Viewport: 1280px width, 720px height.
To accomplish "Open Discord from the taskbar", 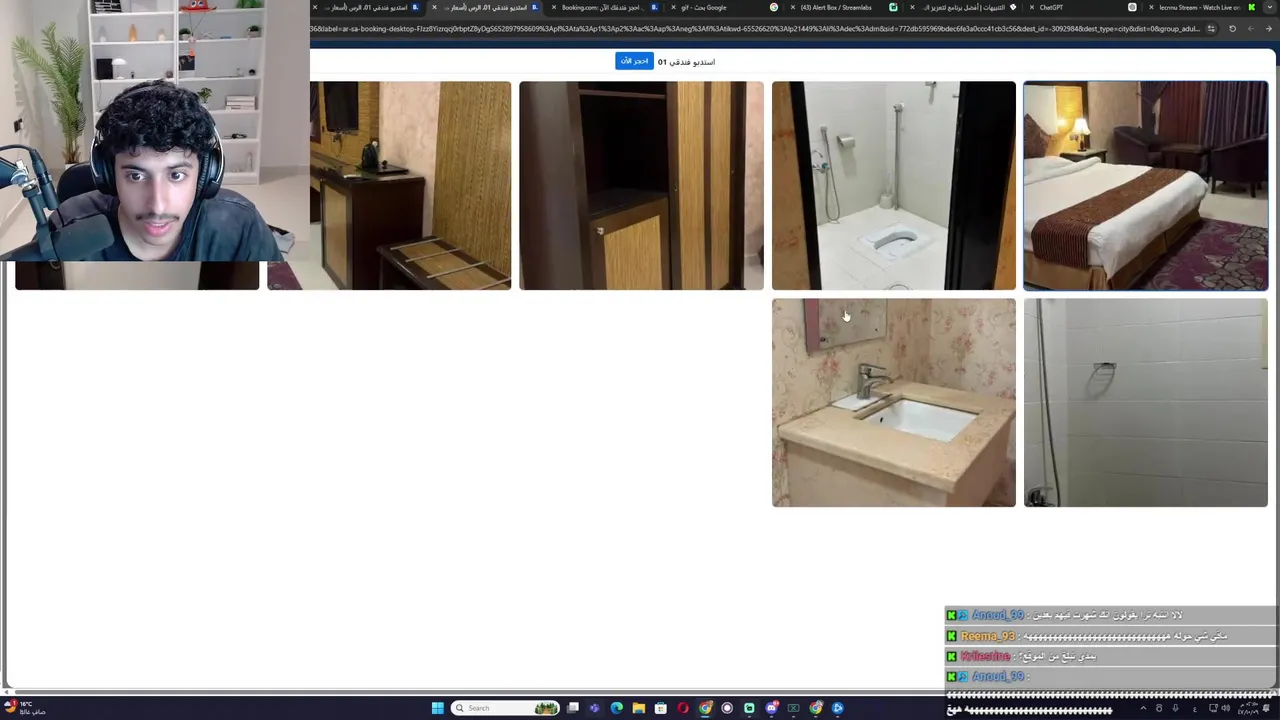I will pos(771,708).
